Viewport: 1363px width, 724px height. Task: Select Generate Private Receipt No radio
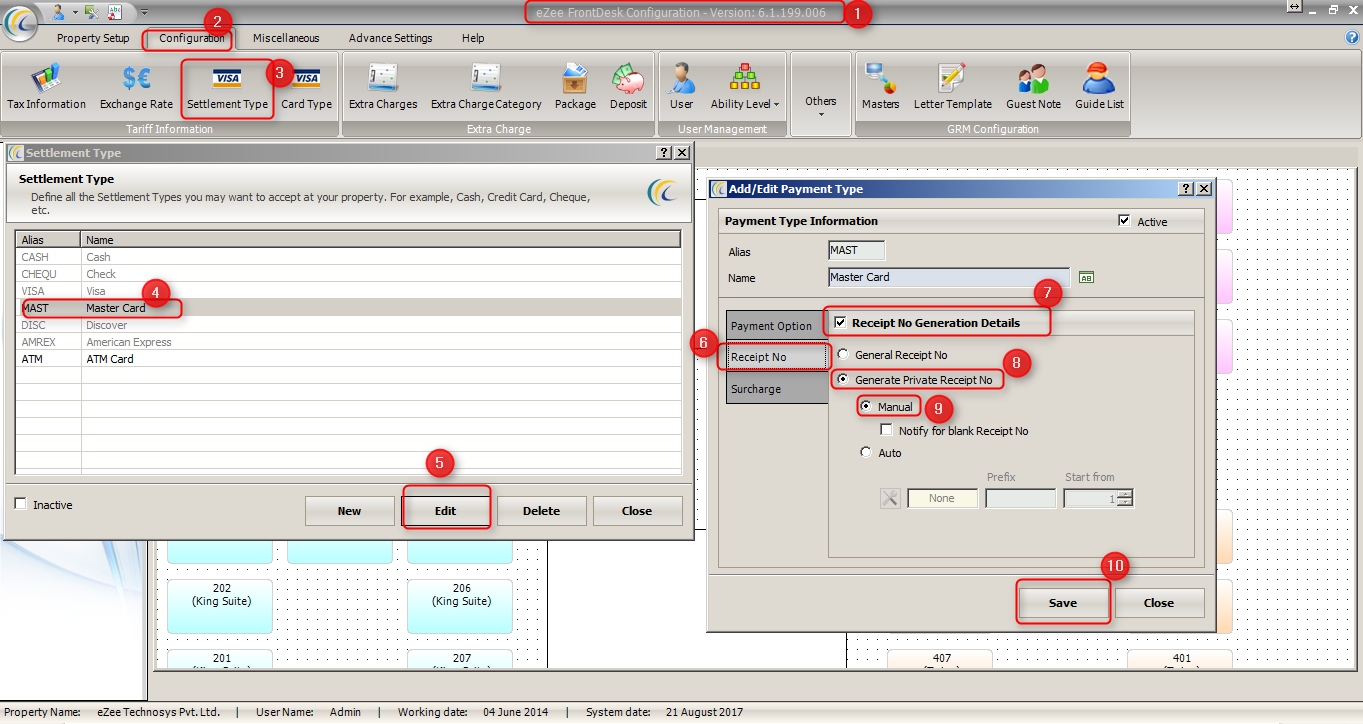pos(844,380)
